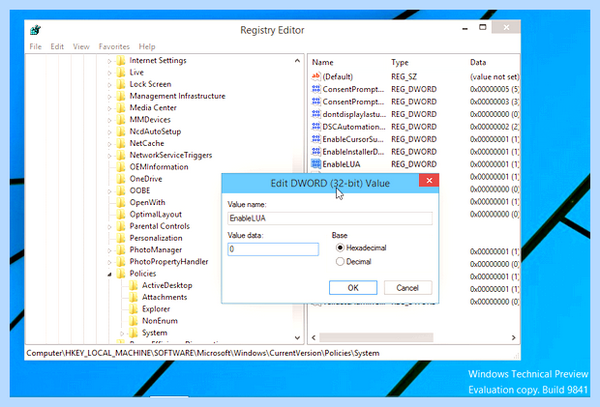The height and width of the screenshot is (407, 600).
Task: Click the dontdisplaylastu... DWORD value icon
Action: (316, 114)
